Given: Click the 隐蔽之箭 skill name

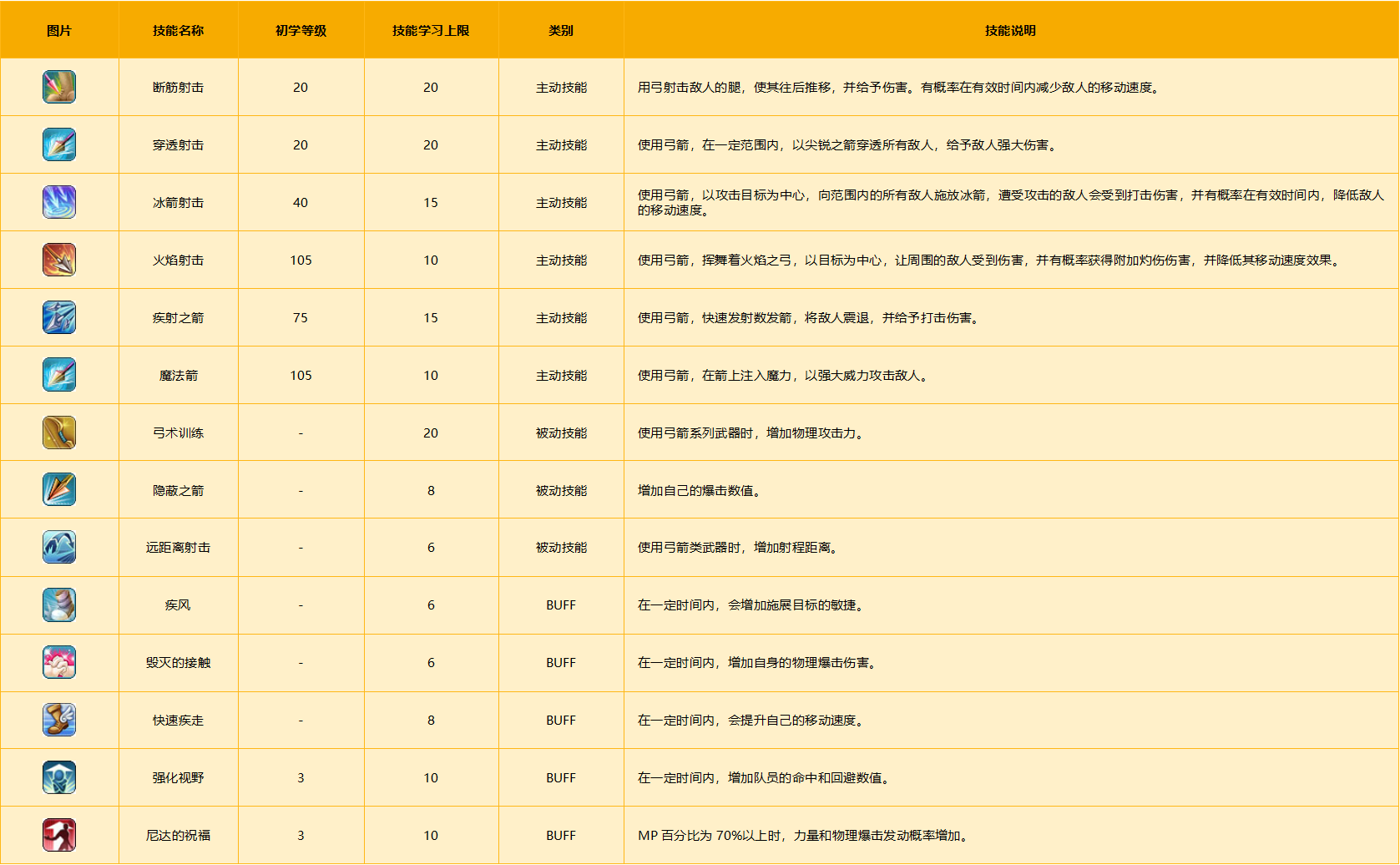Looking at the screenshot, I should pos(178,491).
